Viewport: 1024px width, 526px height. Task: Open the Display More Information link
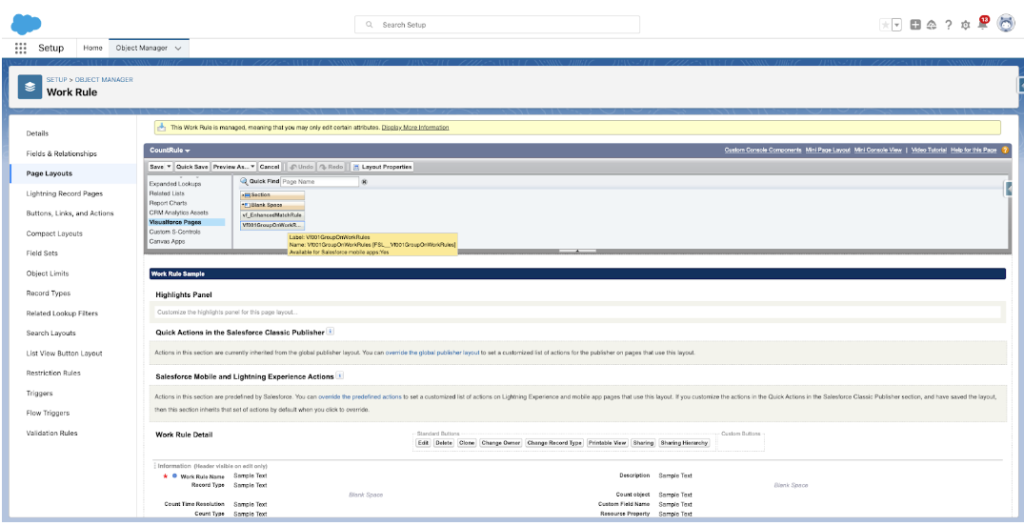pos(415,127)
